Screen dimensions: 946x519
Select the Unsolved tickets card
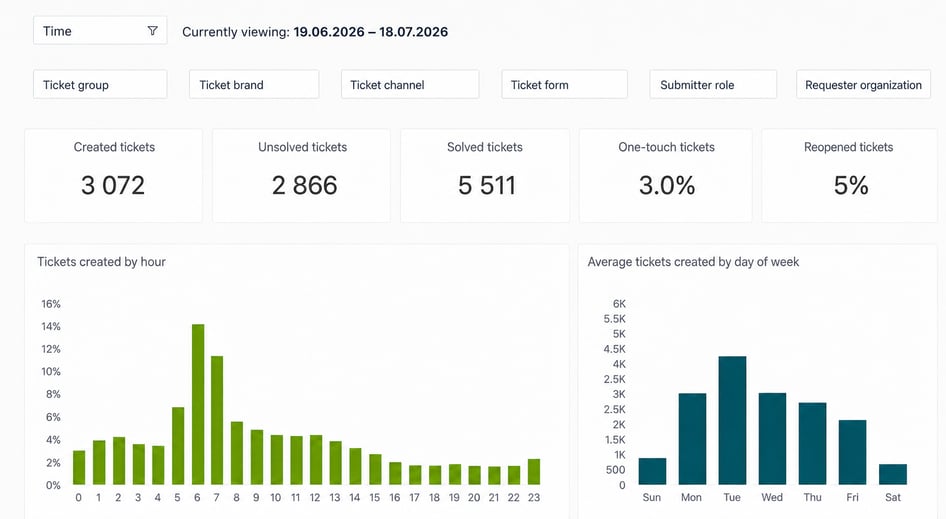pyautogui.click(x=302, y=175)
